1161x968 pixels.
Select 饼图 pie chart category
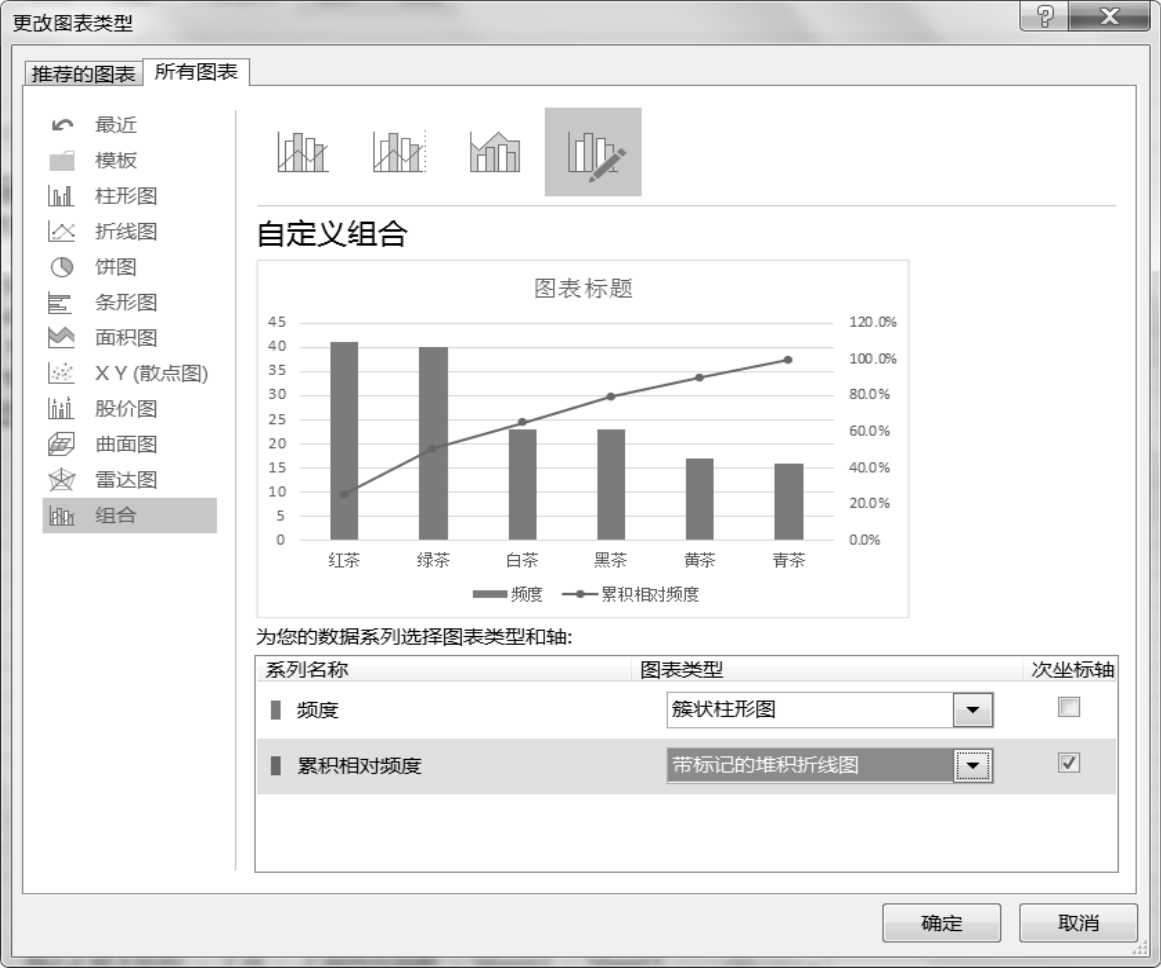coord(115,267)
